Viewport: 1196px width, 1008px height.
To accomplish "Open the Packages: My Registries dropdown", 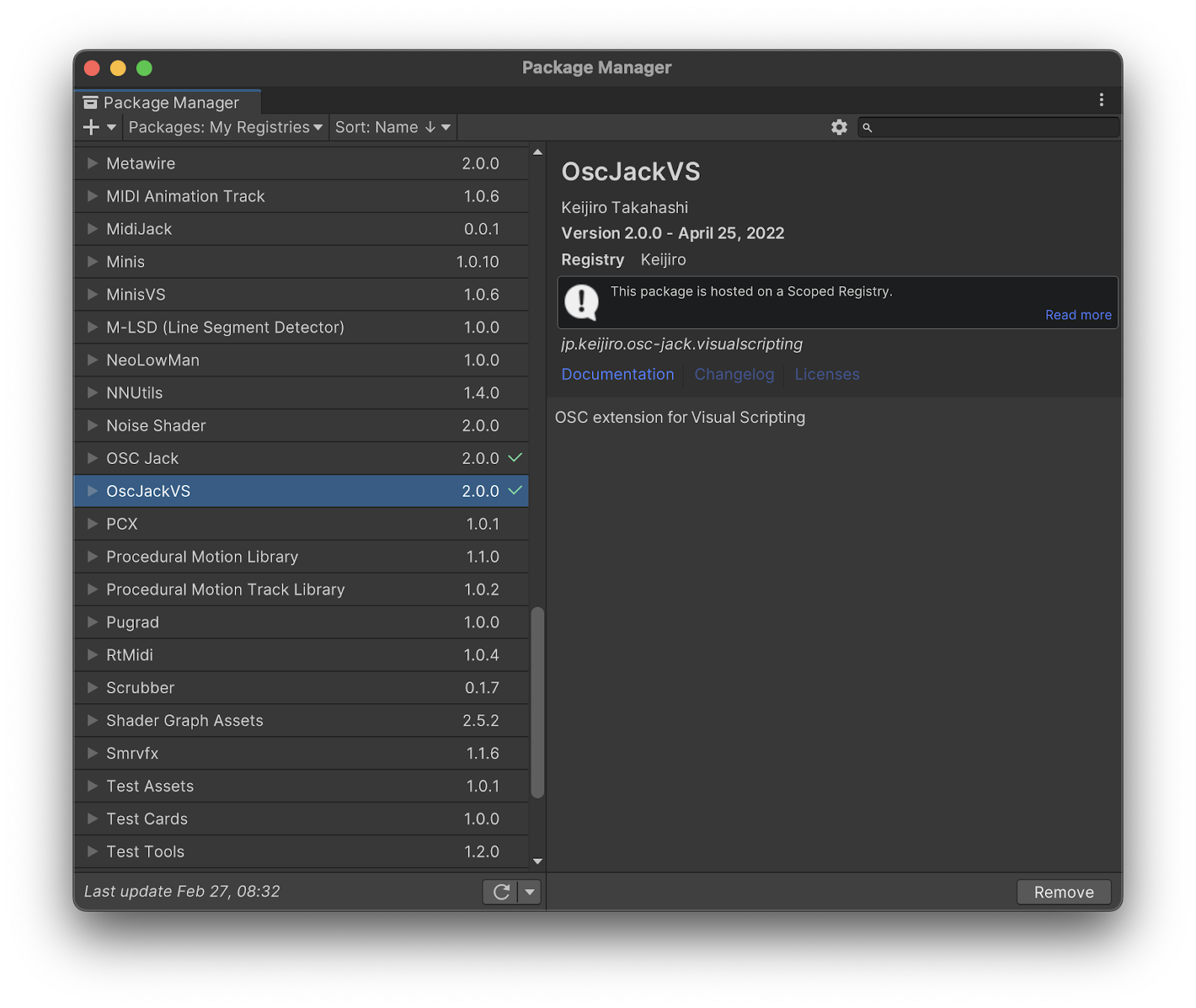I will click(x=225, y=128).
